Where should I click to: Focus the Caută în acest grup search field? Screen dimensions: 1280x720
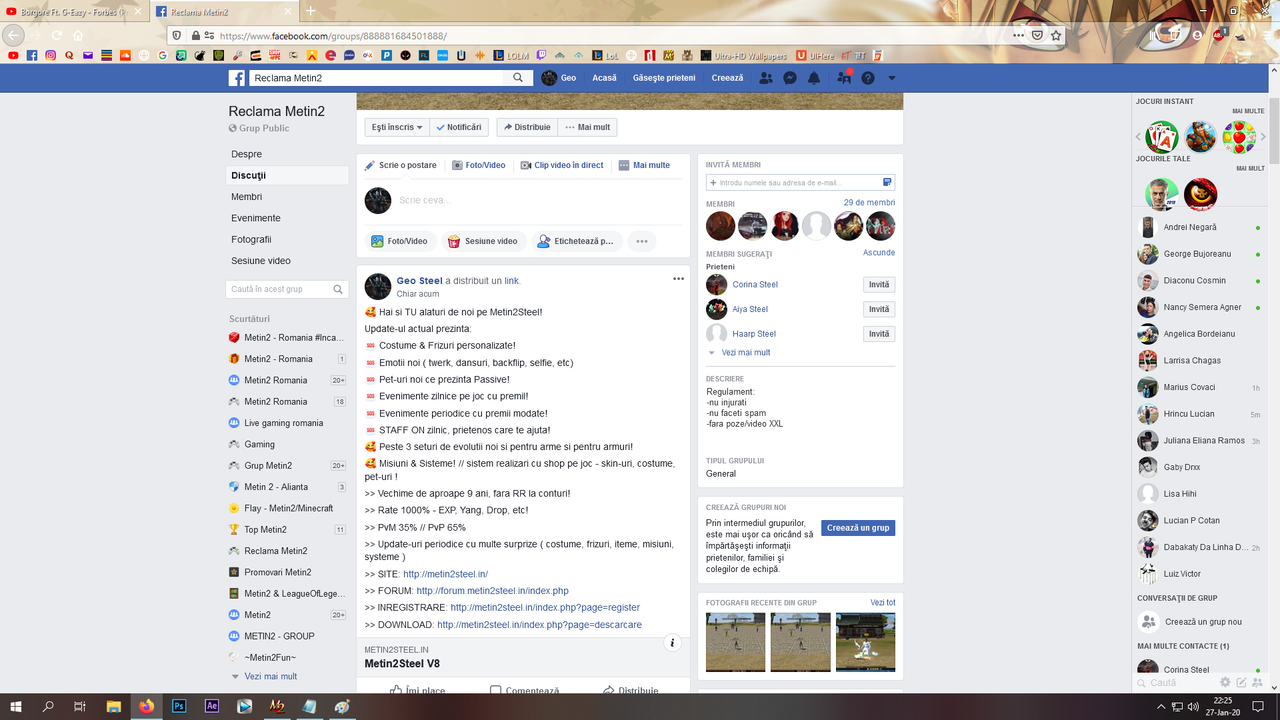click(x=287, y=289)
